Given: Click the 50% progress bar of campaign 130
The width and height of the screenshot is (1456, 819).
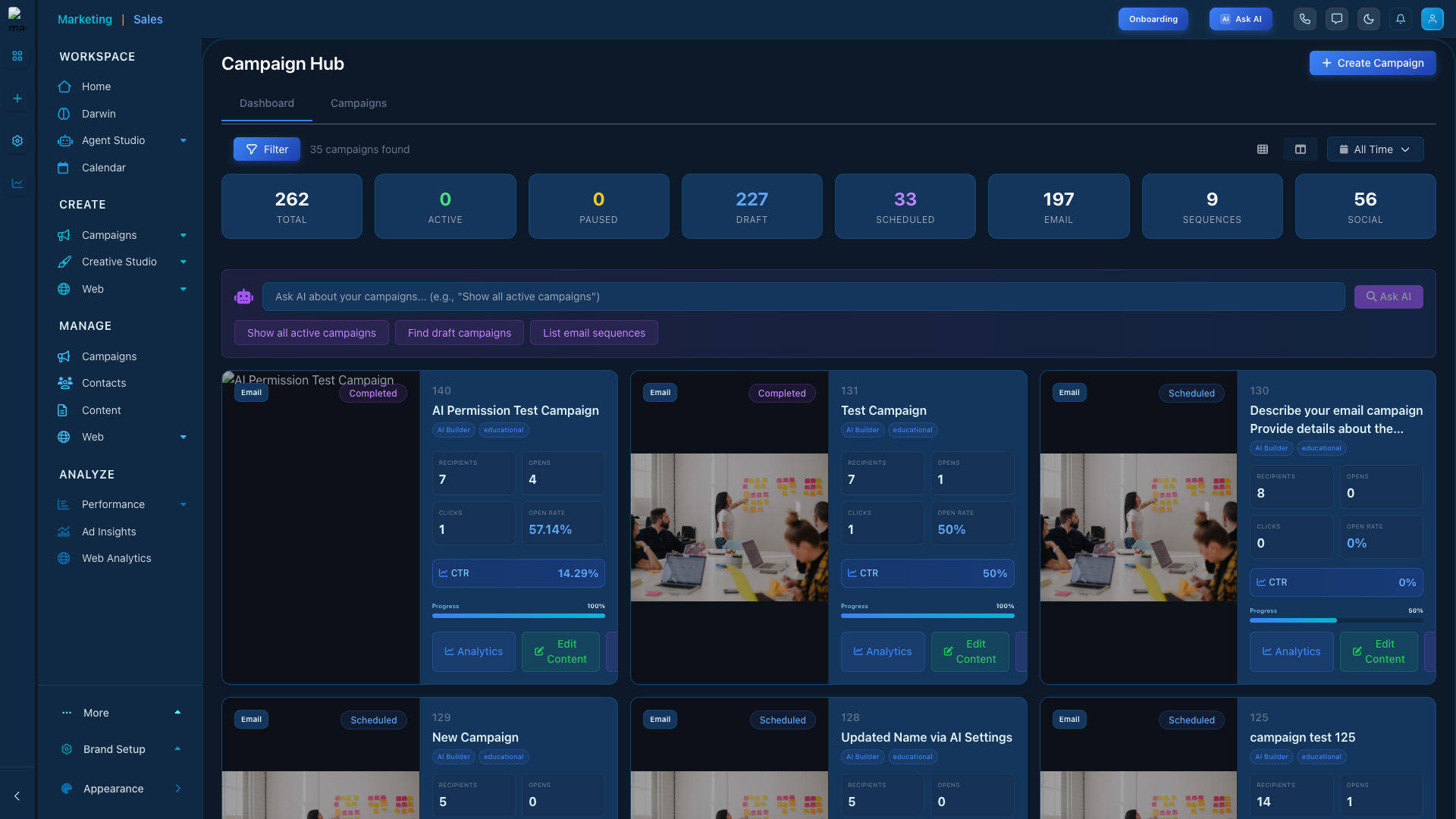Looking at the screenshot, I should (x=1336, y=620).
